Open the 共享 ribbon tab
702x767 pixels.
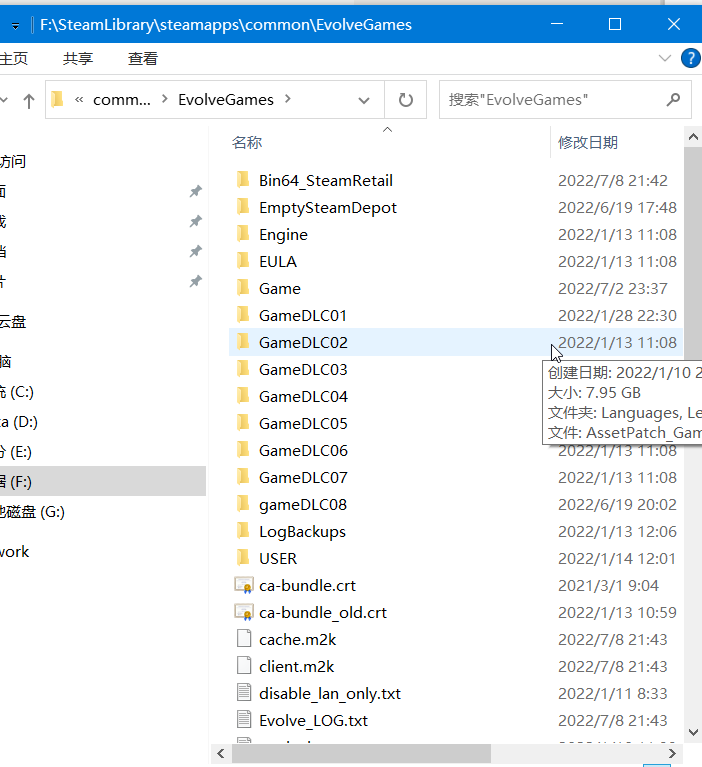coord(78,59)
